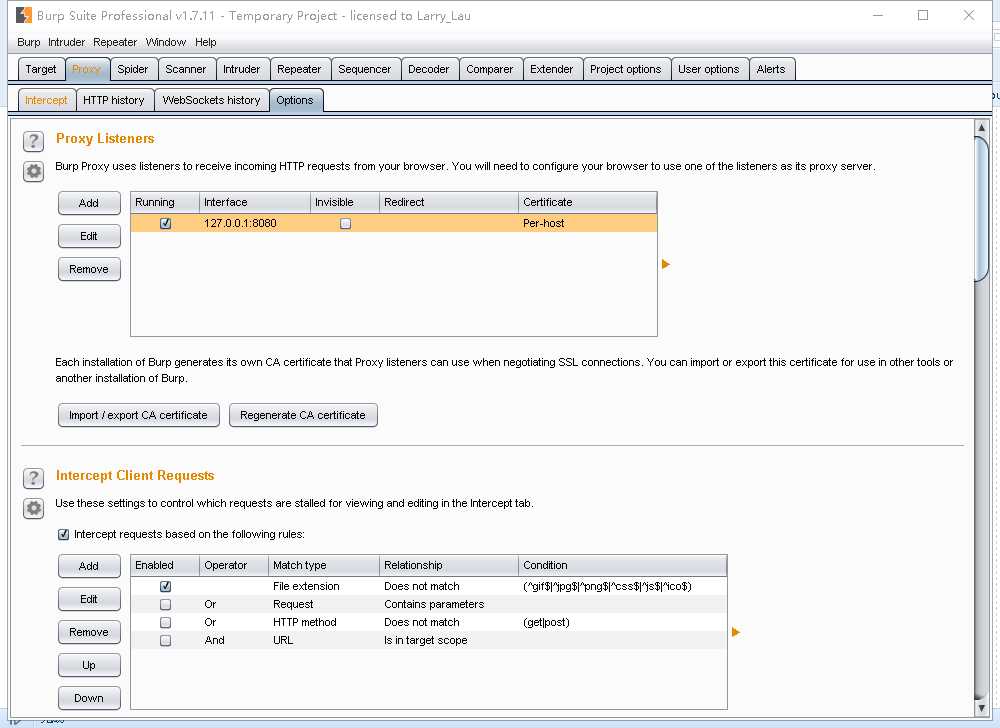Open the Burp menu

29,42
